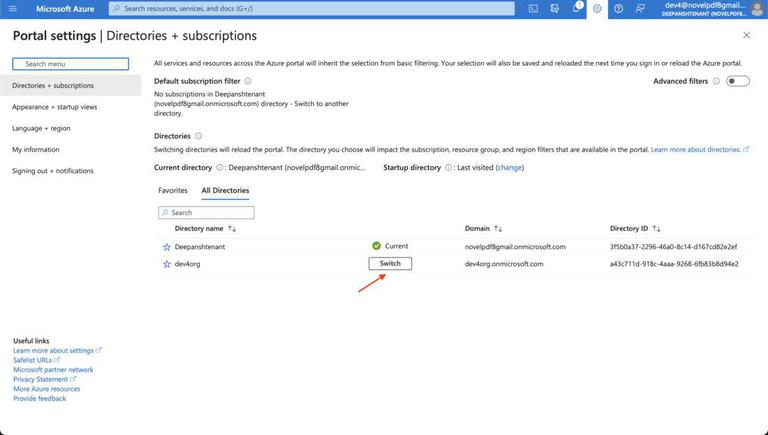
Task: Click info icon beside Default subscription filter
Action: tap(248, 81)
